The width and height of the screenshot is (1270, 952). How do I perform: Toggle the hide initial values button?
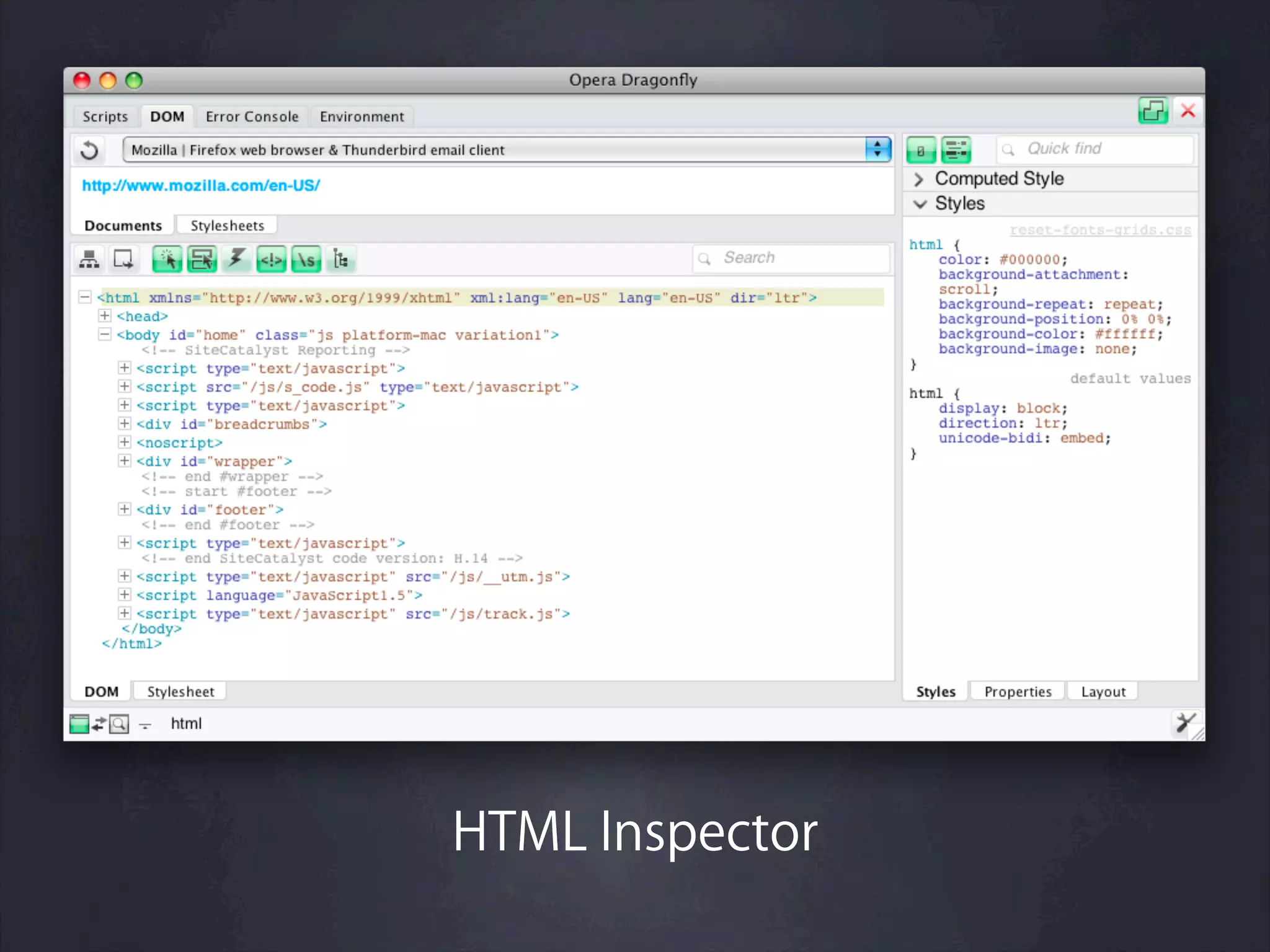(921, 150)
